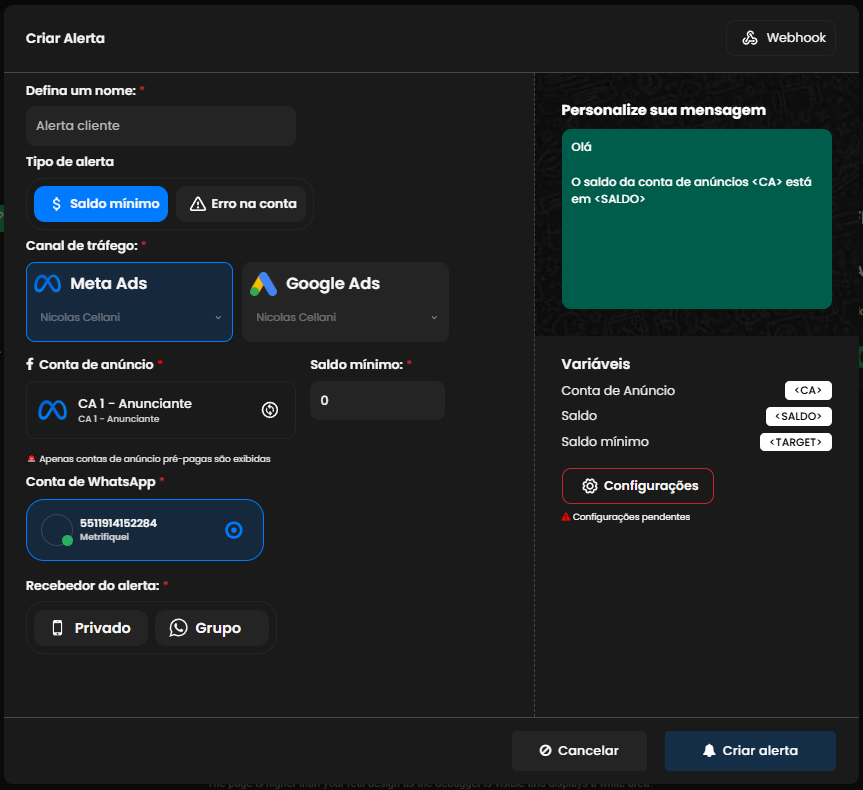Screen dimensions: 863x790
Task: Click the Webhook icon button
Action: click(x=750, y=38)
